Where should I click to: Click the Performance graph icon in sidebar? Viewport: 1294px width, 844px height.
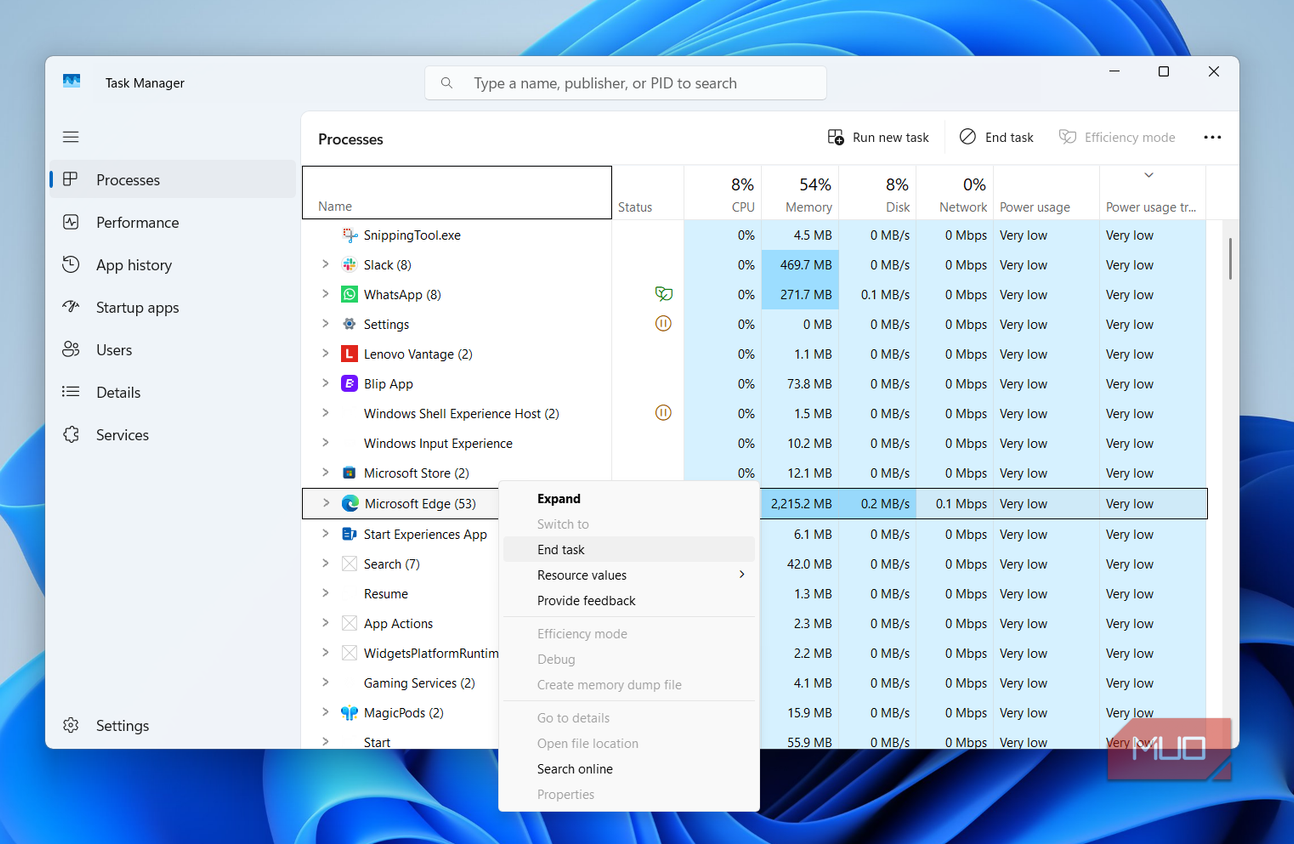point(70,222)
